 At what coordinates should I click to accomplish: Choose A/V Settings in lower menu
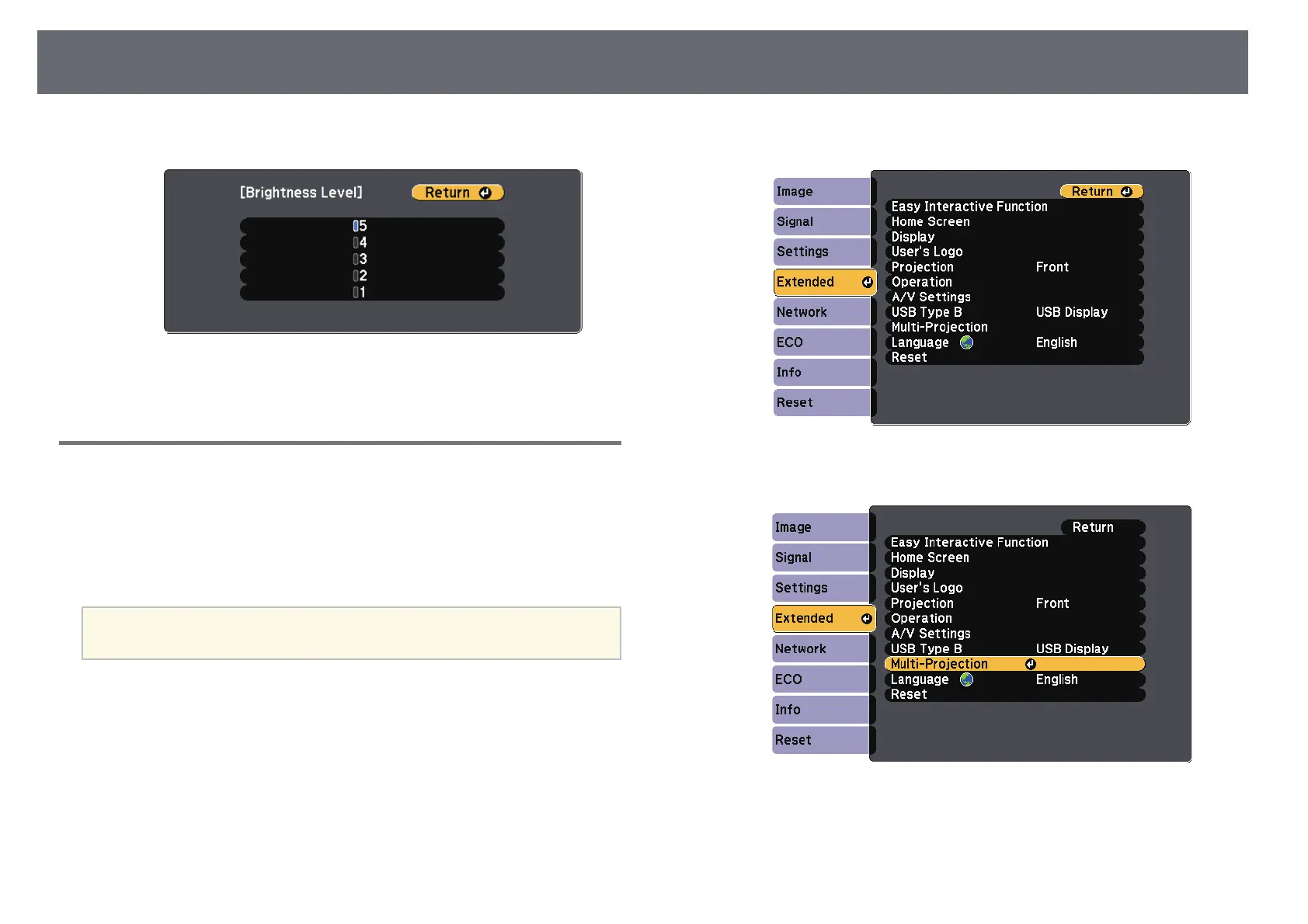tap(1014, 634)
